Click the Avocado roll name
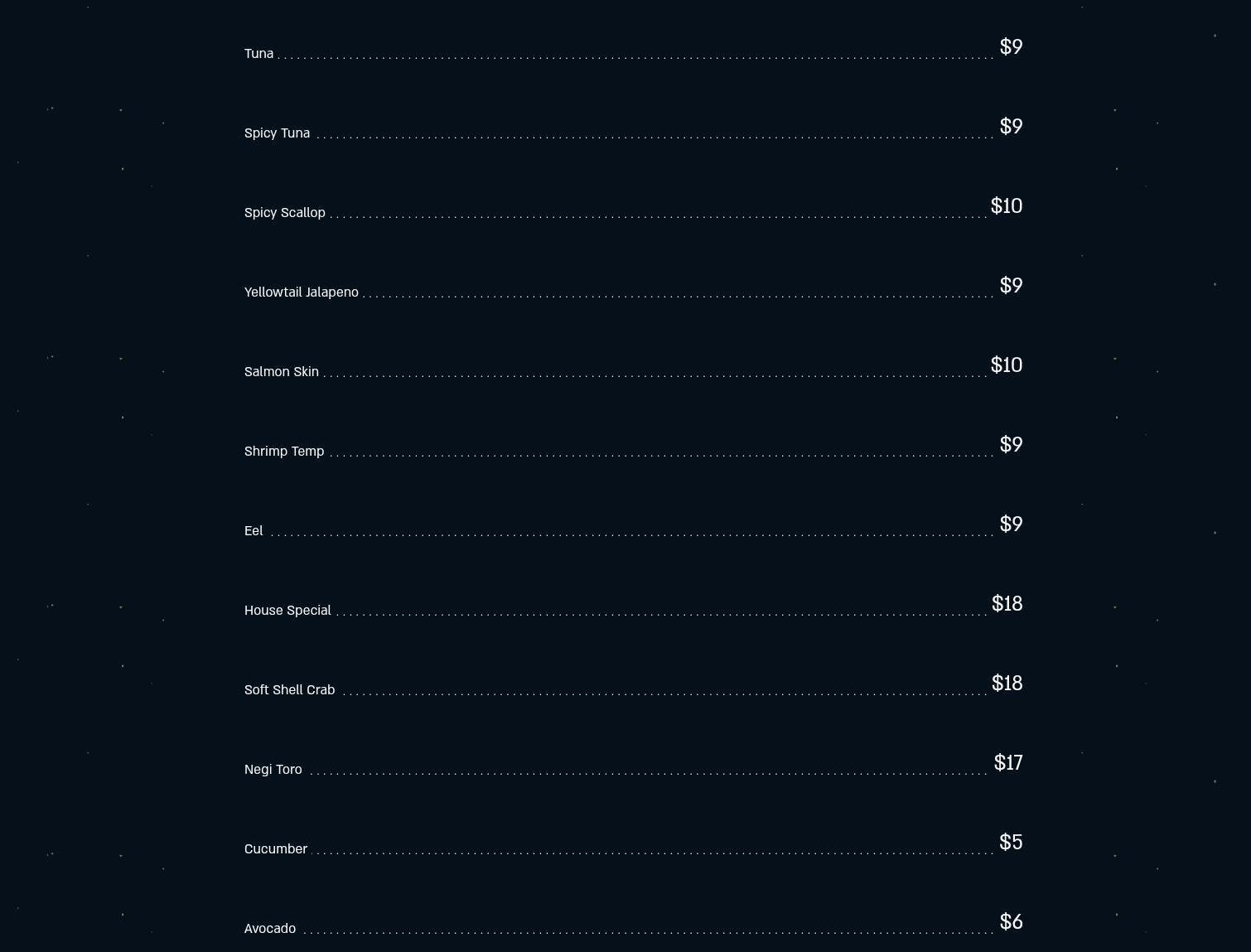This screenshot has width=1251, height=952. click(269, 928)
